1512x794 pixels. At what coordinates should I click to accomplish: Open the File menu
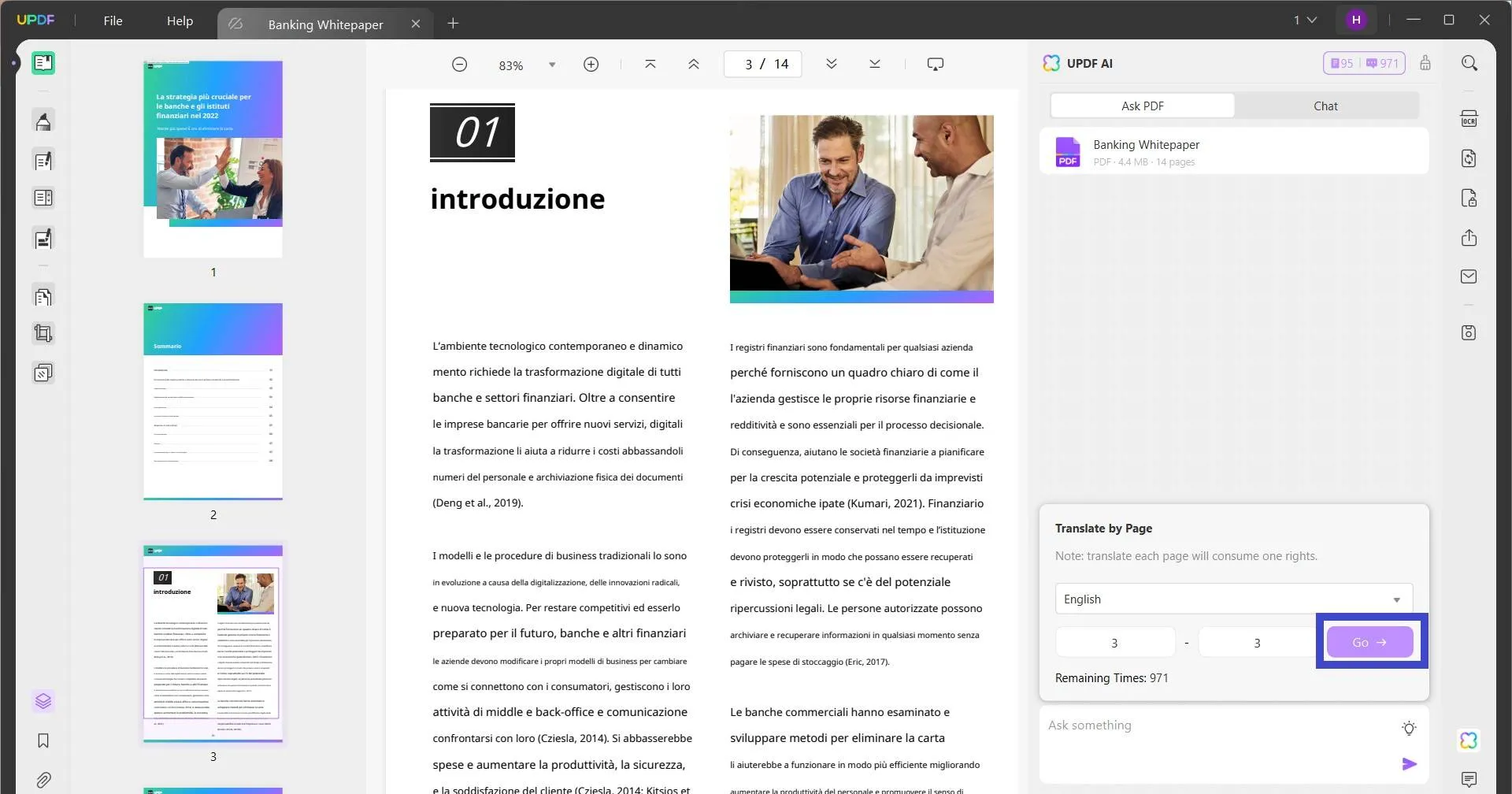tap(113, 20)
